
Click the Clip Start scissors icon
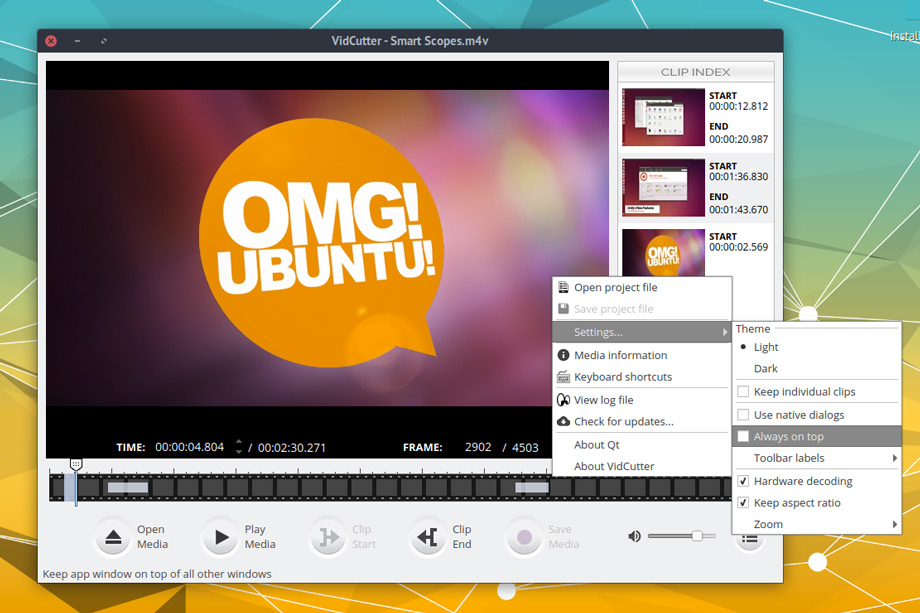[329, 537]
